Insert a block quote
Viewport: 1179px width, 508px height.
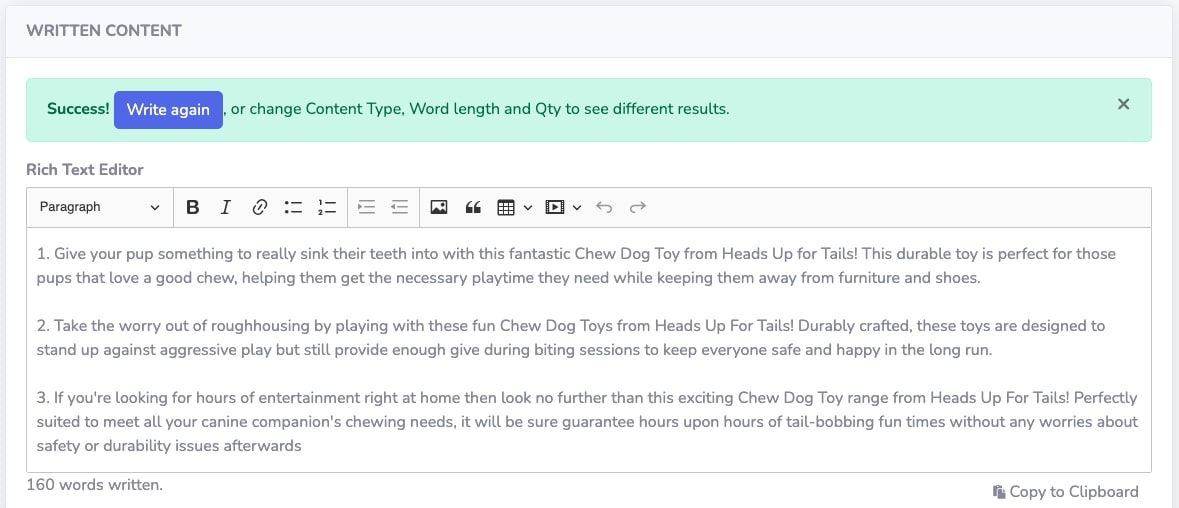point(473,207)
